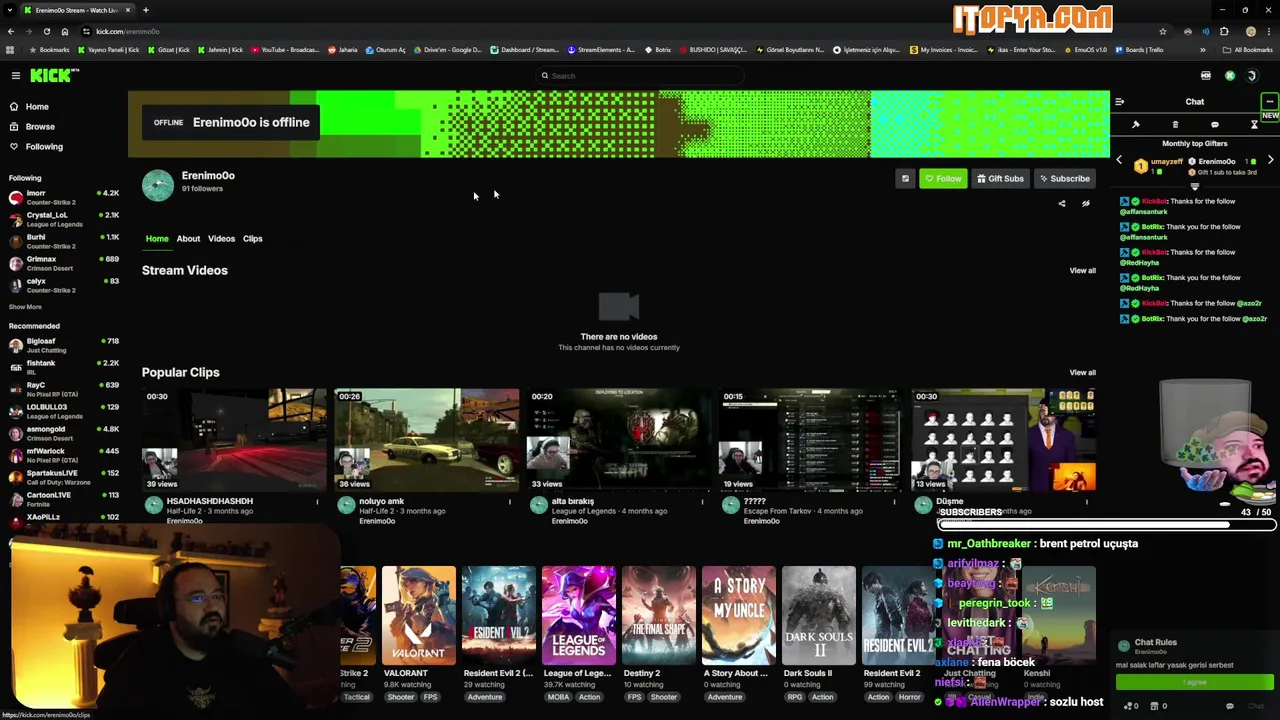Open the HSADHASHDHASHDH Half-Life 2 clip
This screenshot has height=720, width=1280.
(x=234, y=440)
